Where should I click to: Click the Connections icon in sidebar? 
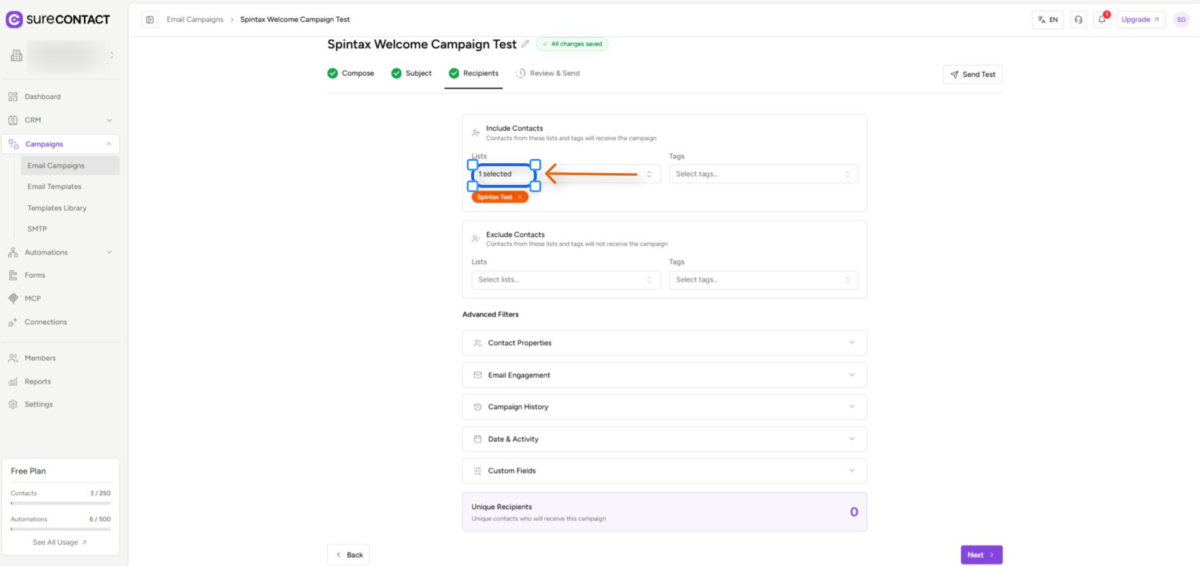click(x=13, y=322)
